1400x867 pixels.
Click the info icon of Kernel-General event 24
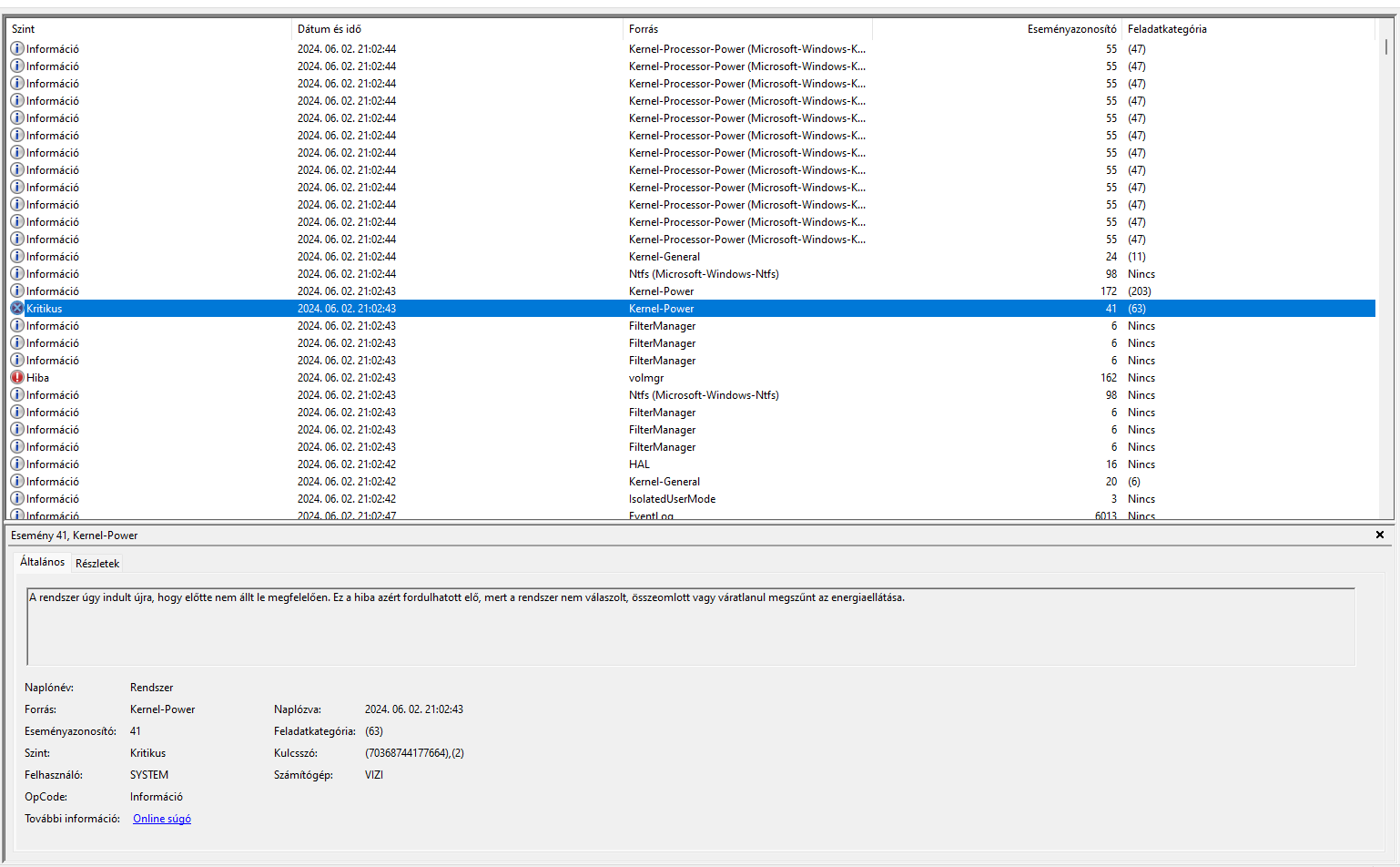click(x=17, y=257)
